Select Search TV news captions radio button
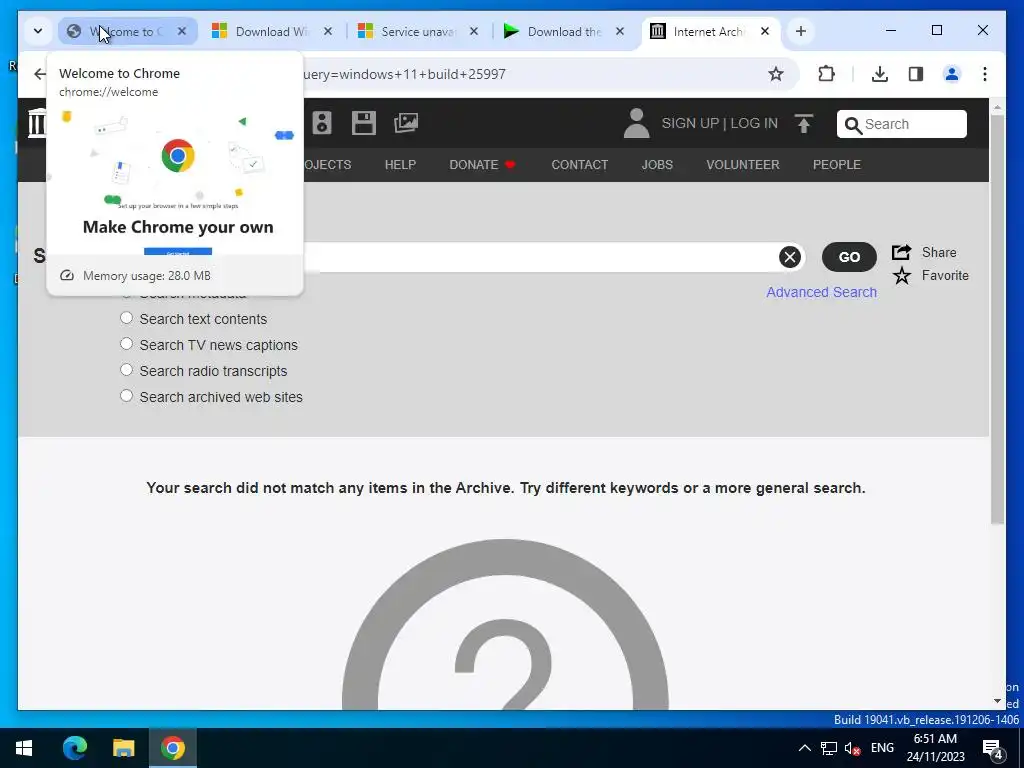The image size is (1024, 768). (x=127, y=344)
